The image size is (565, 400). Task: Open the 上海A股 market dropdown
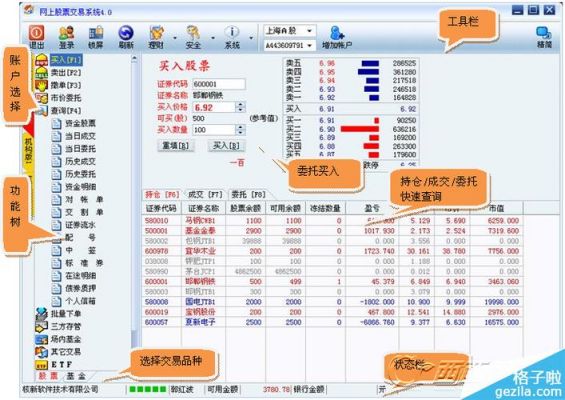click(309, 31)
